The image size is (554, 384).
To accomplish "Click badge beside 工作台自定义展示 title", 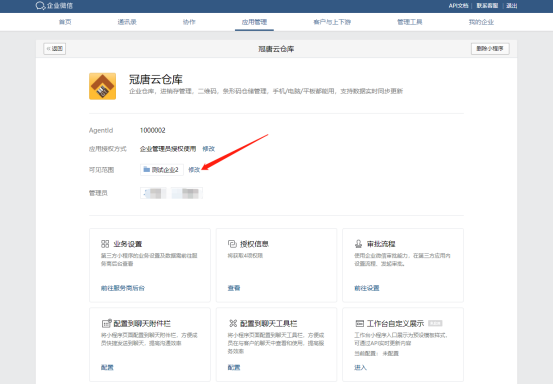I will (435, 323).
